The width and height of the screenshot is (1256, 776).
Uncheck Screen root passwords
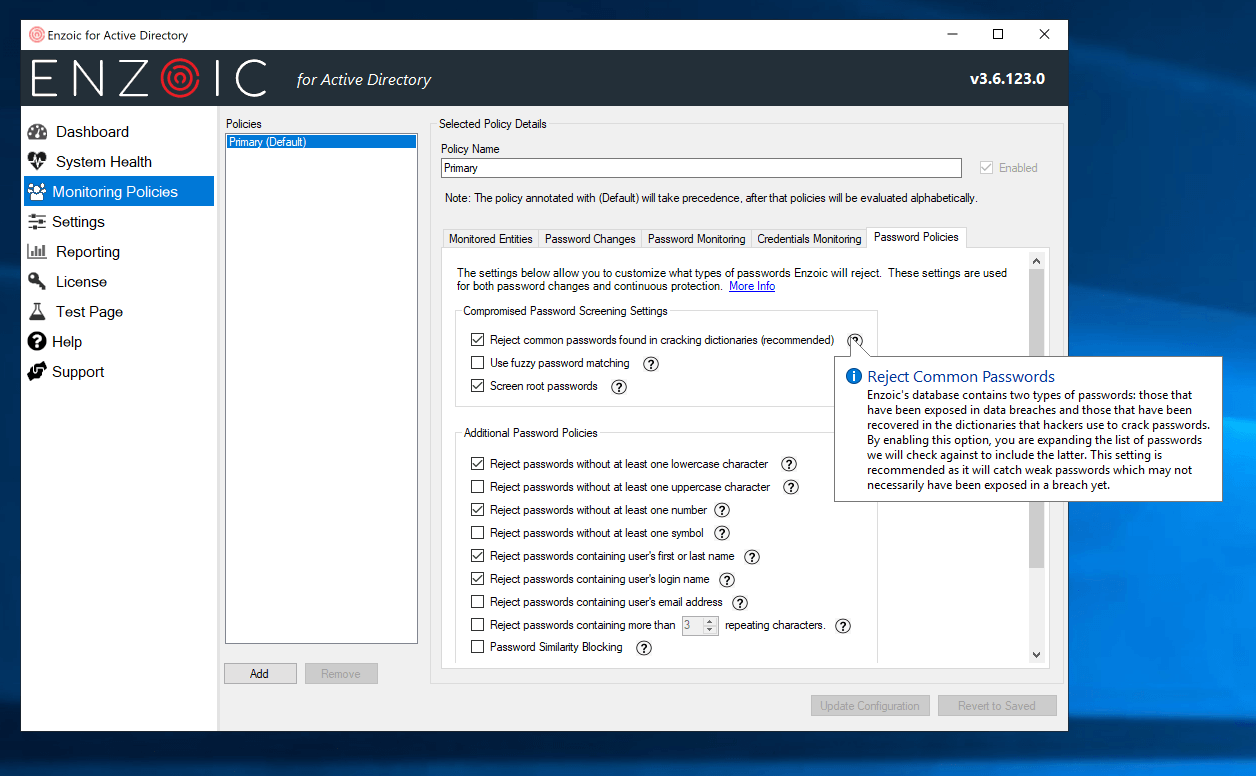coord(477,386)
